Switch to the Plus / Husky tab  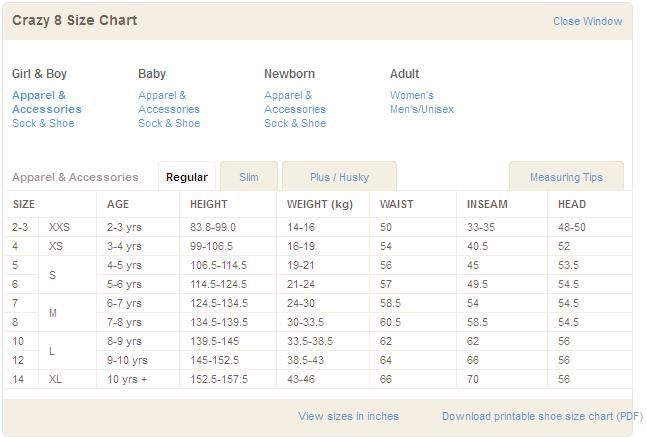pyautogui.click(x=339, y=177)
